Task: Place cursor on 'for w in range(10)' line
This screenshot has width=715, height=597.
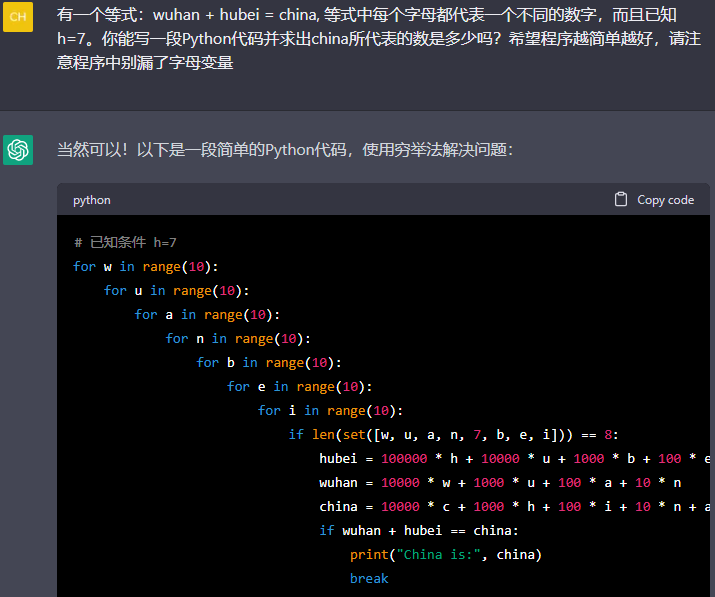Action: [x=145, y=266]
